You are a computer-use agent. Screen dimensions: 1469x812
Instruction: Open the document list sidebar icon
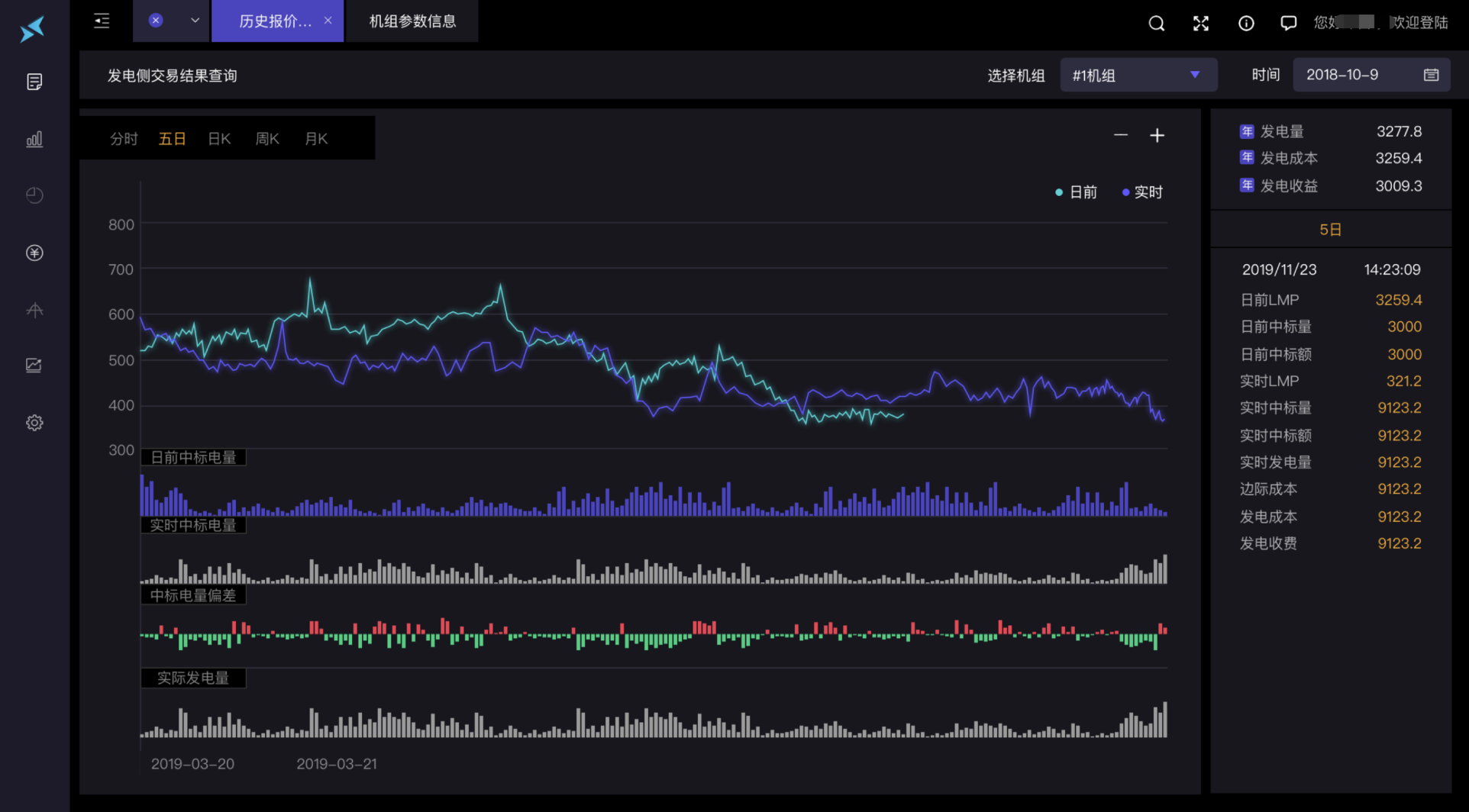[x=34, y=82]
